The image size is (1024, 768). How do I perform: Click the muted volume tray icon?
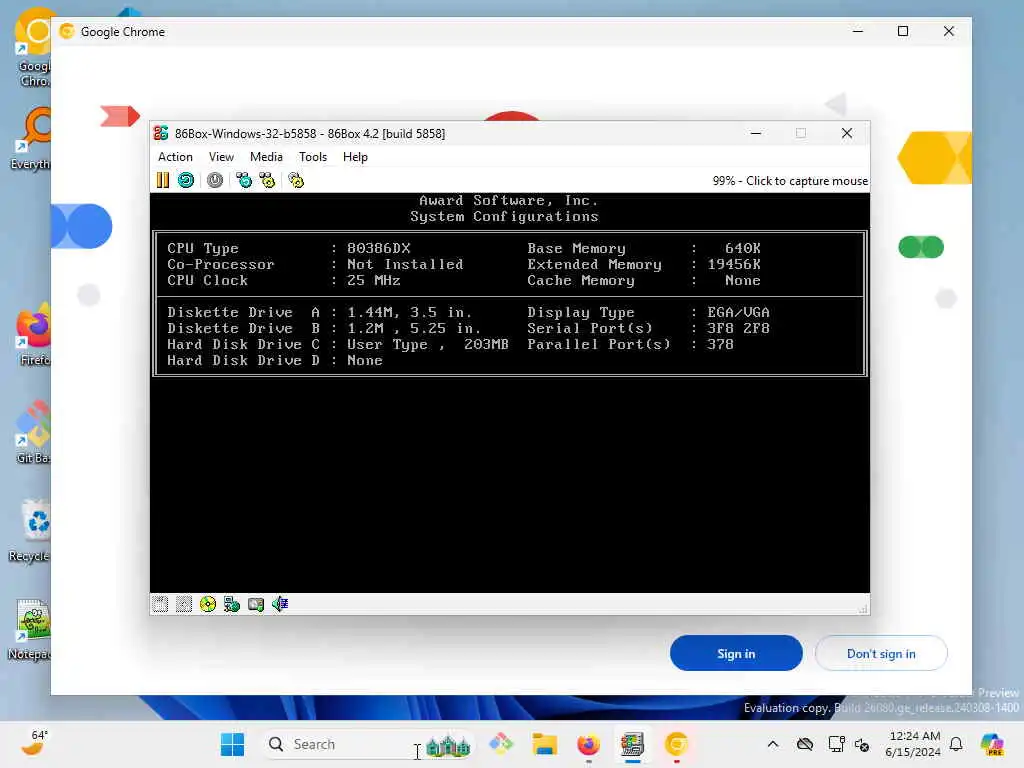pyautogui.click(x=862, y=744)
